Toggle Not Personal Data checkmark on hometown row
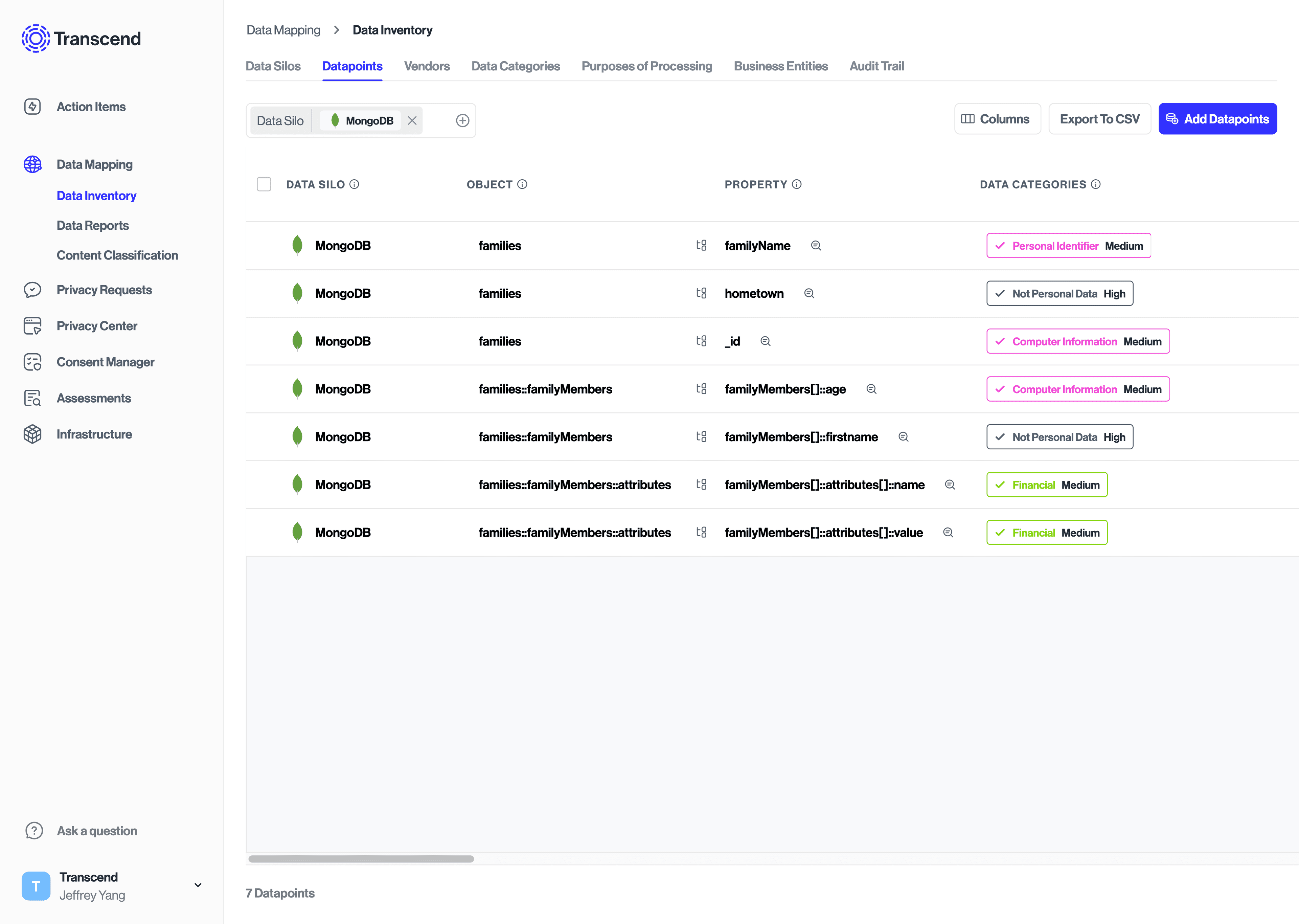Screen dimensions: 1299x924 (1000, 293)
